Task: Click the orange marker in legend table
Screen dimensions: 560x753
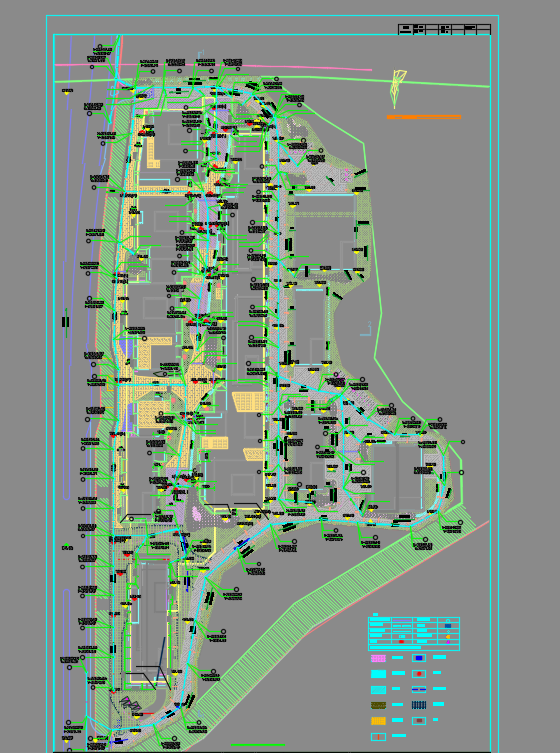Action: point(448,637)
